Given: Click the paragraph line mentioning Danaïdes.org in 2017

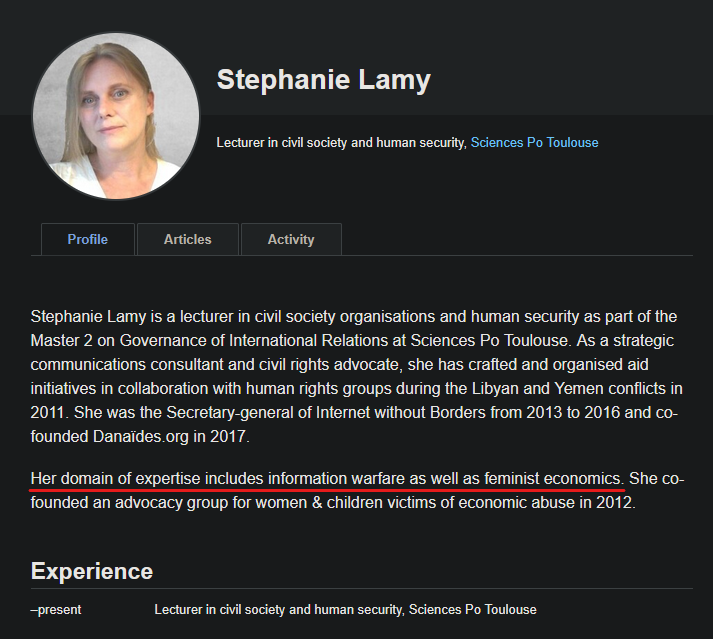Looking at the screenshot, I should tap(140, 437).
